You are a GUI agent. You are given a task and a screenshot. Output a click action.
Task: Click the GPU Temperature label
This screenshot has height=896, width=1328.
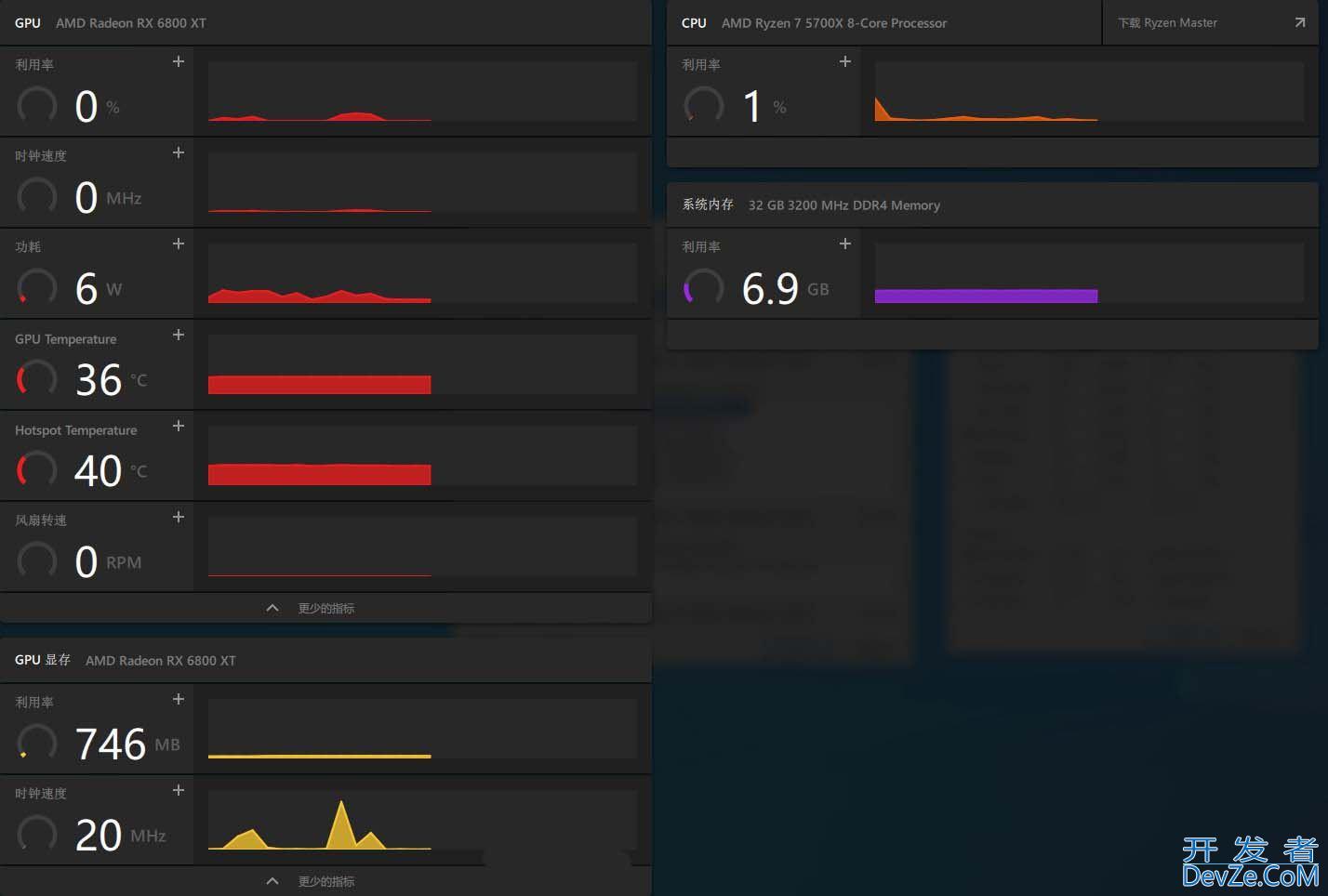tap(66, 339)
